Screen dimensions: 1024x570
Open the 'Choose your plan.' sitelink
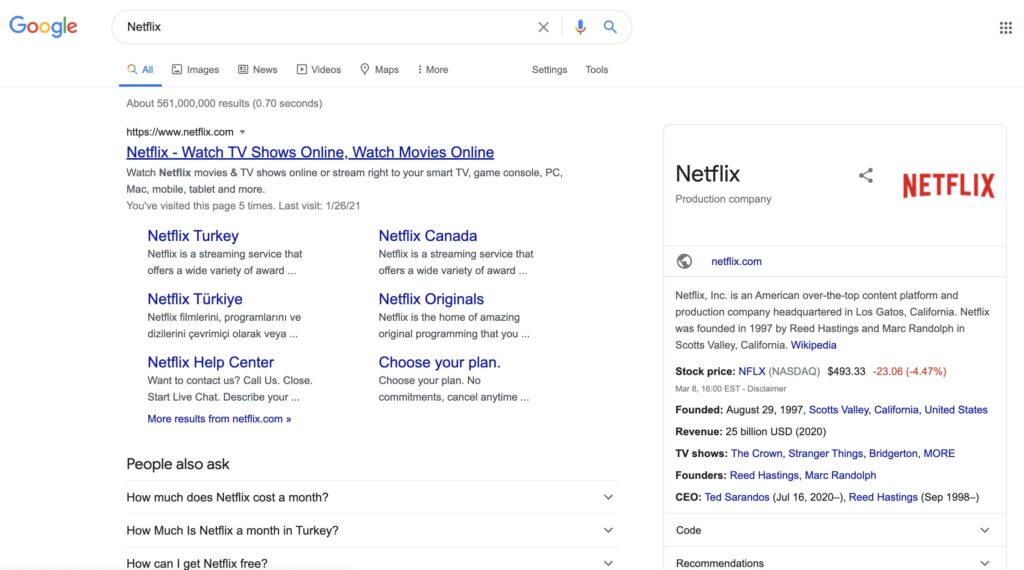tap(440, 362)
